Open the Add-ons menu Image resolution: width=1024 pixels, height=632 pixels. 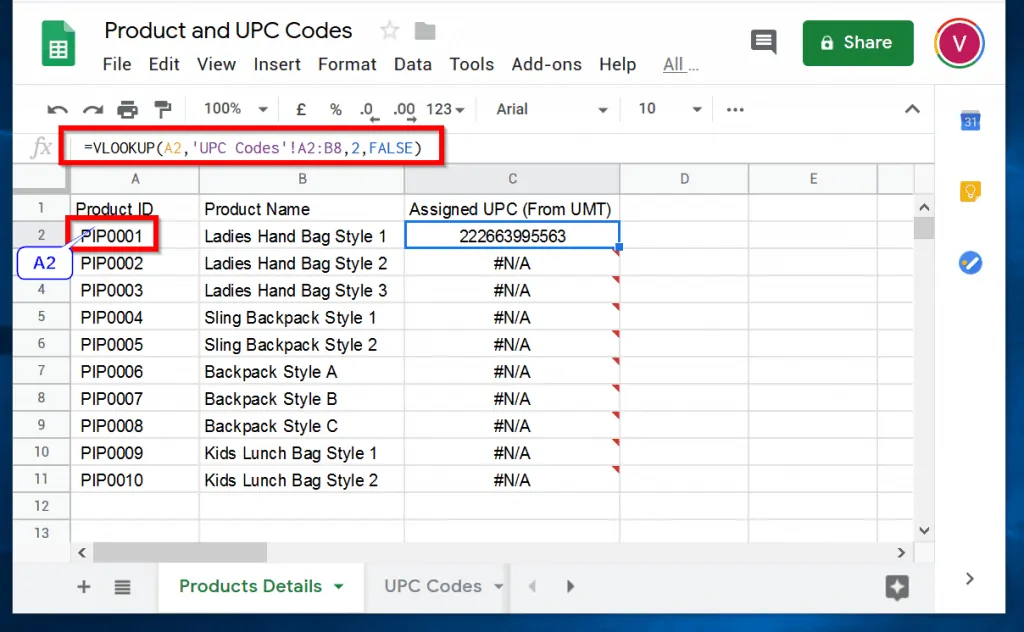[x=547, y=64]
